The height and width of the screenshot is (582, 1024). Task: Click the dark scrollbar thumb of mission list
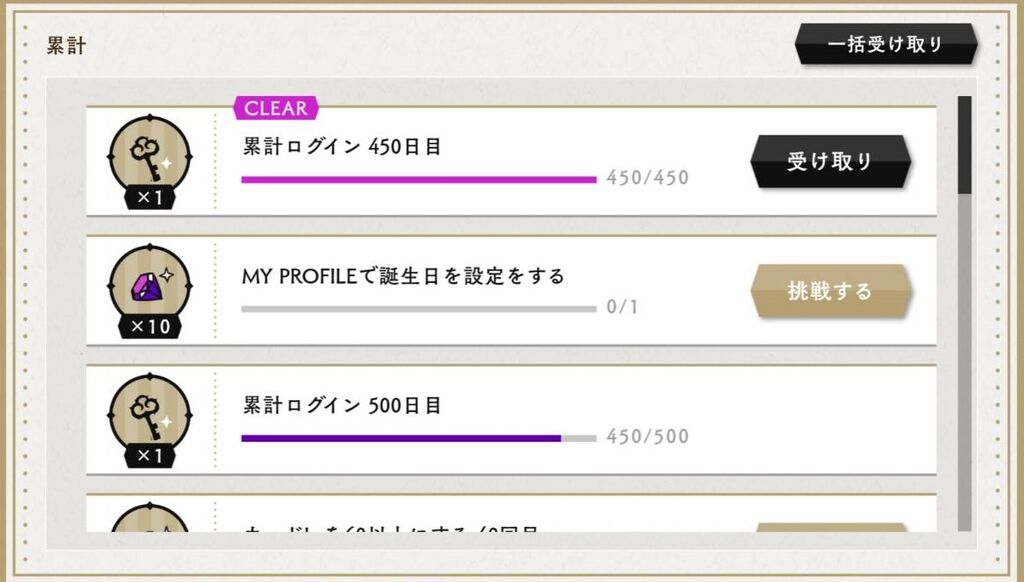[965, 145]
